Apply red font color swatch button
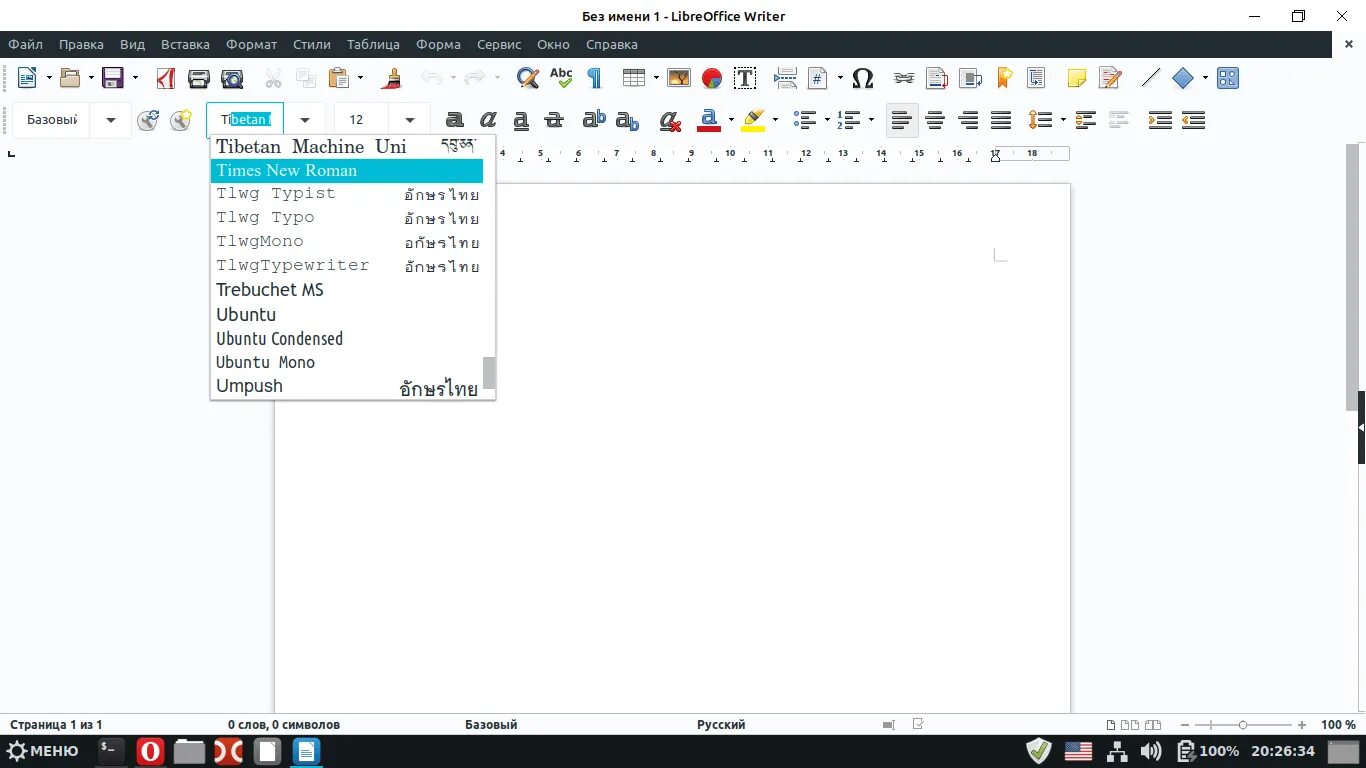The width and height of the screenshot is (1366, 768). [x=709, y=121]
